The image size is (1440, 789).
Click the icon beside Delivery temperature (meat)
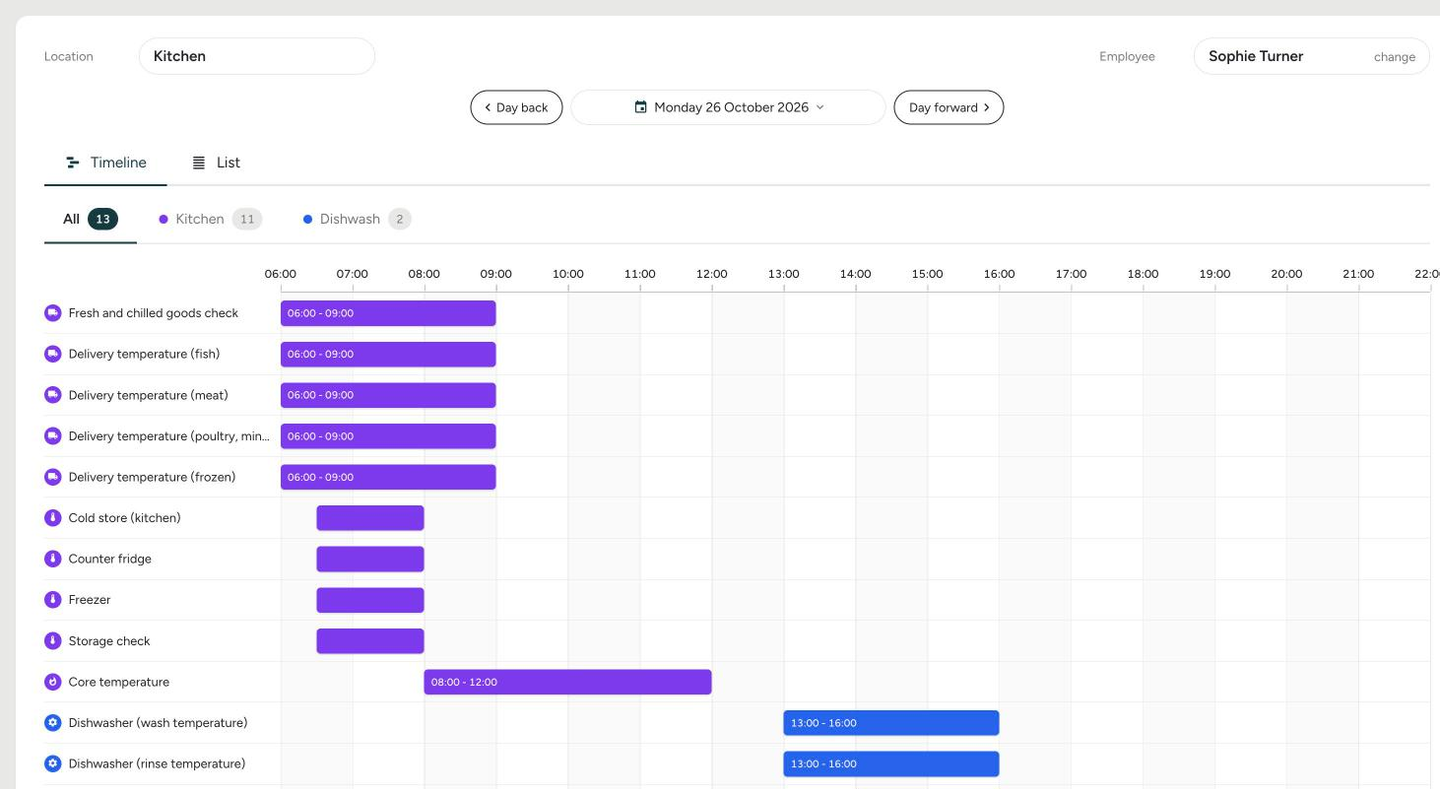(53, 395)
